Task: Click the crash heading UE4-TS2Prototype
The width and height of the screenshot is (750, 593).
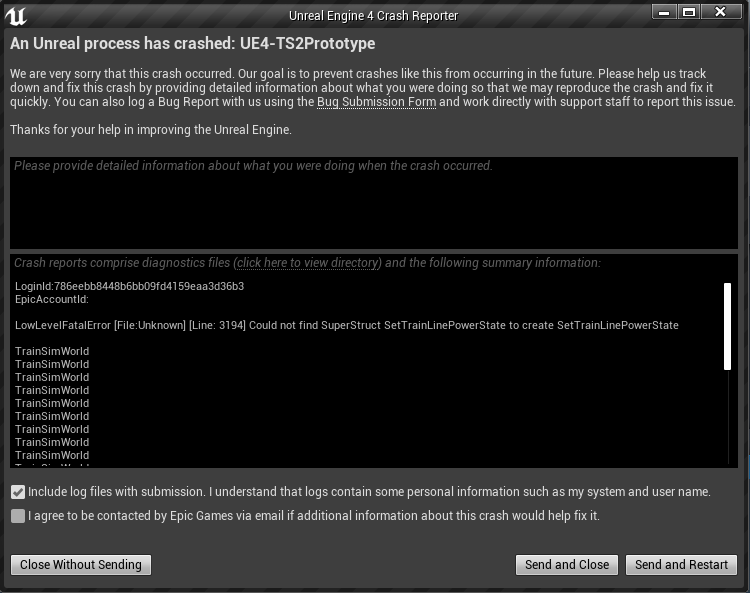Action: coord(308,44)
